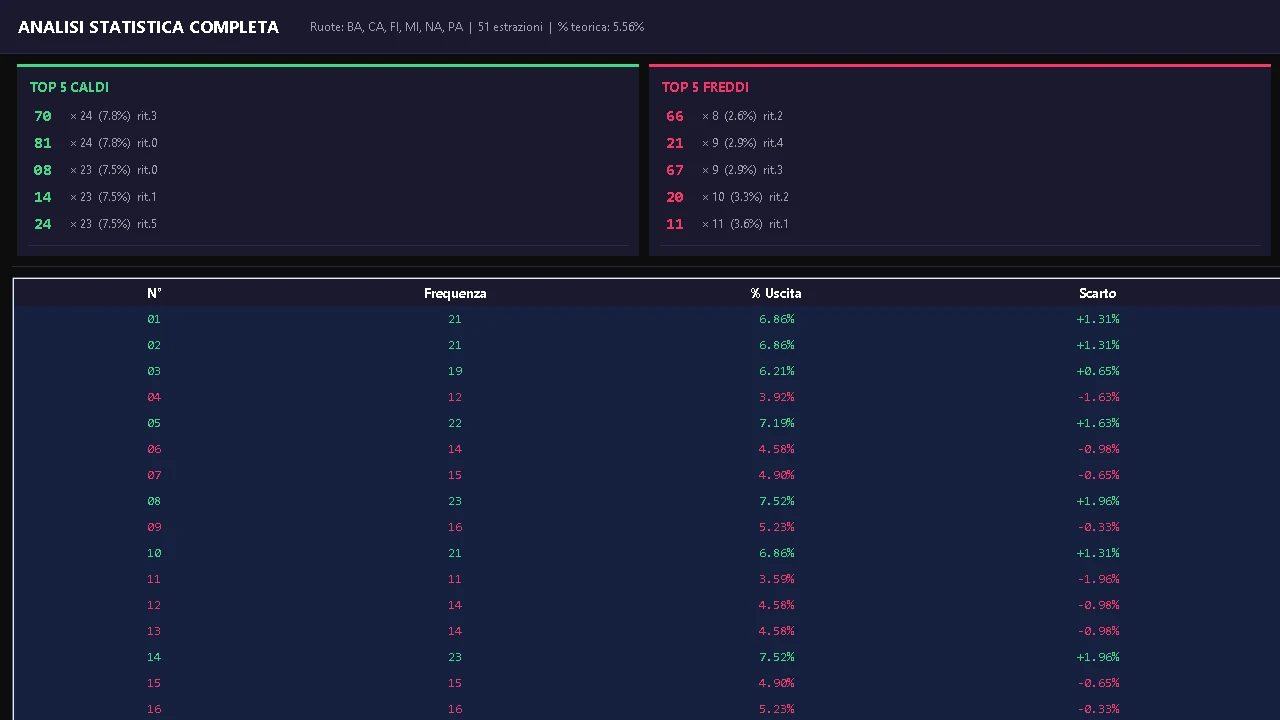
Task: Select the 6.86% value in row 10
Action: [x=776, y=553]
